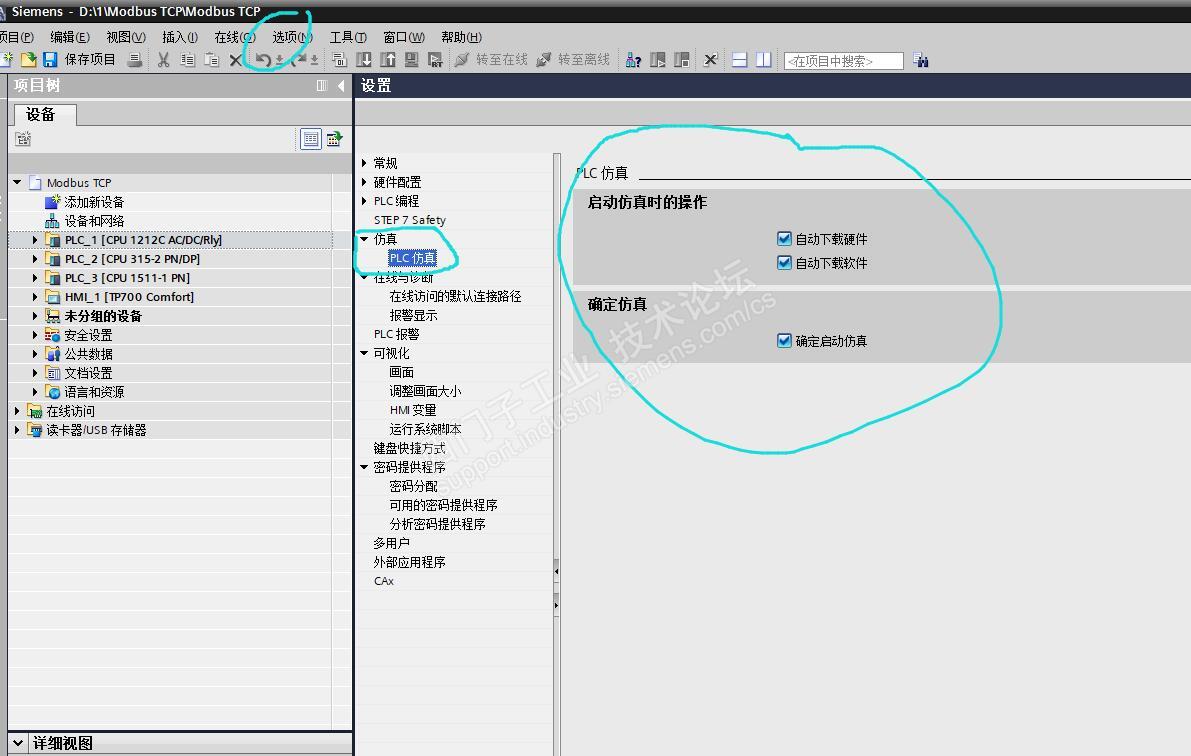This screenshot has height=756, width=1191.
Task: Expand the 详细视图 panel
Action: click(x=18, y=742)
